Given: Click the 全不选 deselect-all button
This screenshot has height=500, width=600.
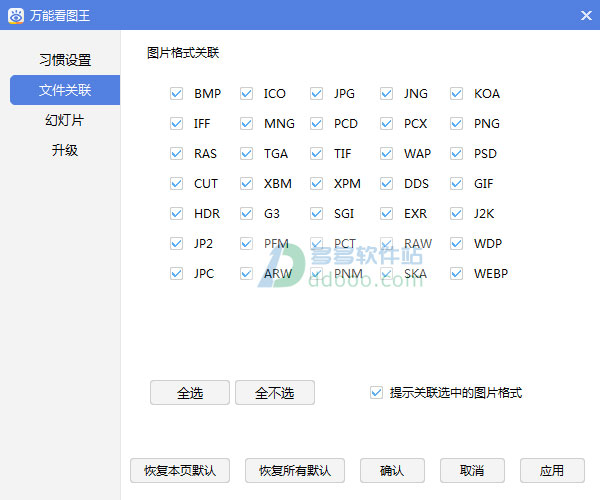Looking at the screenshot, I should coord(275,393).
